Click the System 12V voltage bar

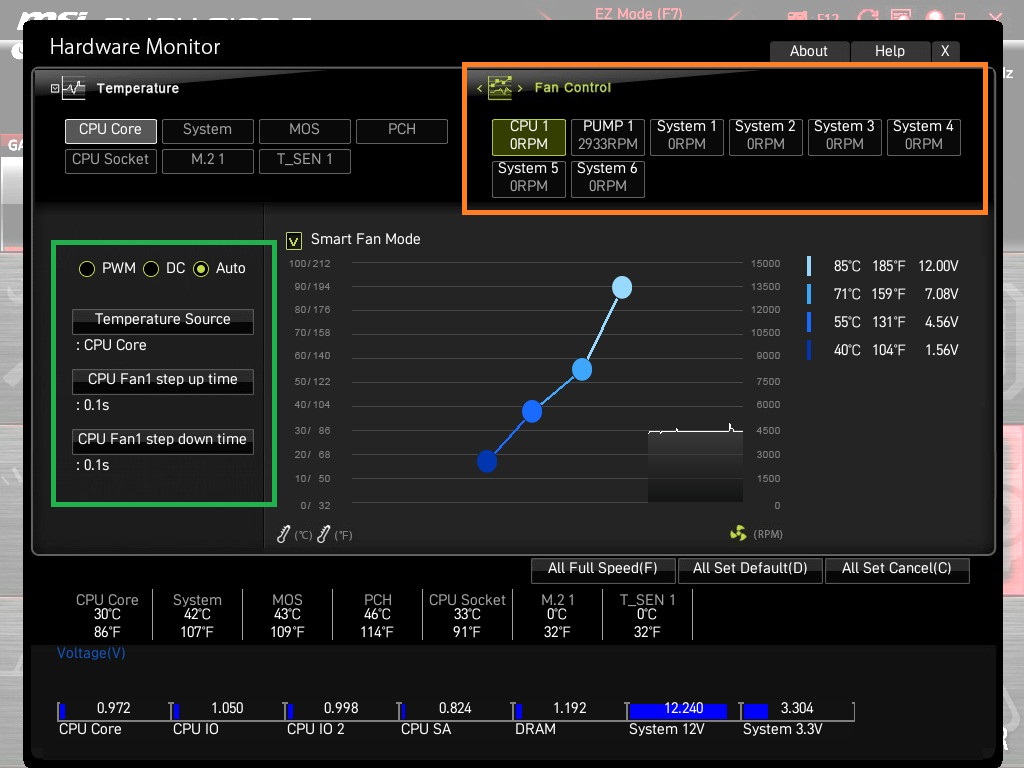coord(678,711)
